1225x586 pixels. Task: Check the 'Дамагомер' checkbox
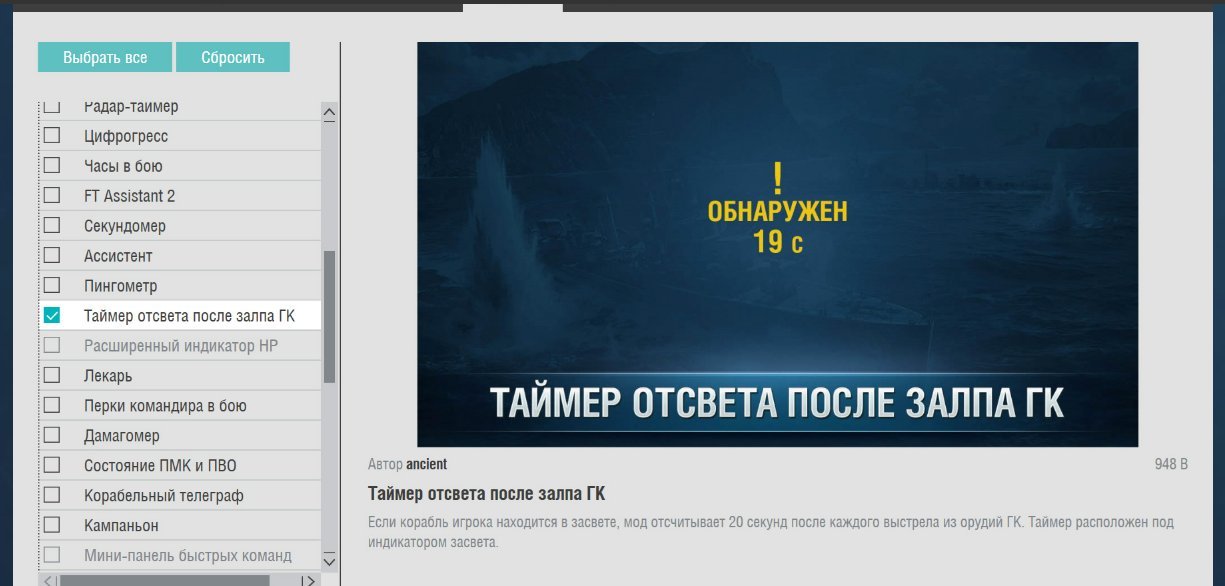coord(52,436)
